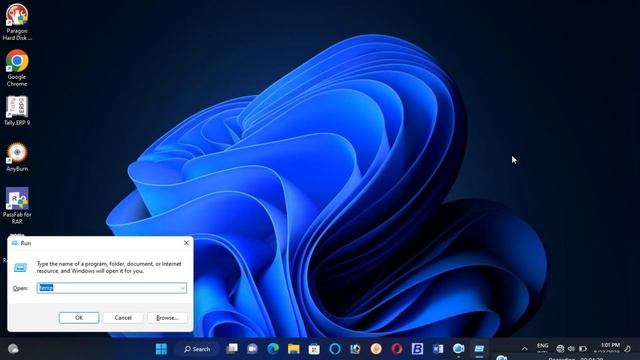Open File Explorer from the taskbar
Viewport: 640px width, 360px height.
tap(293, 349)
